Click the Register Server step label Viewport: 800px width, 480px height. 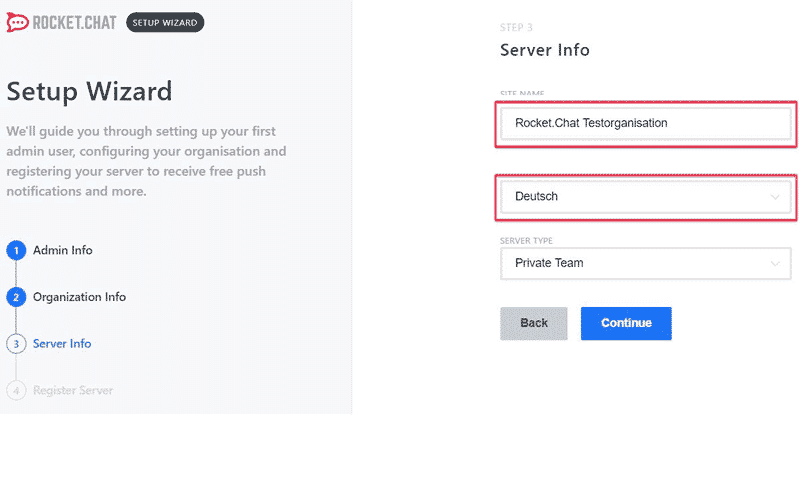pyautogui.click(x=73, y=390)
